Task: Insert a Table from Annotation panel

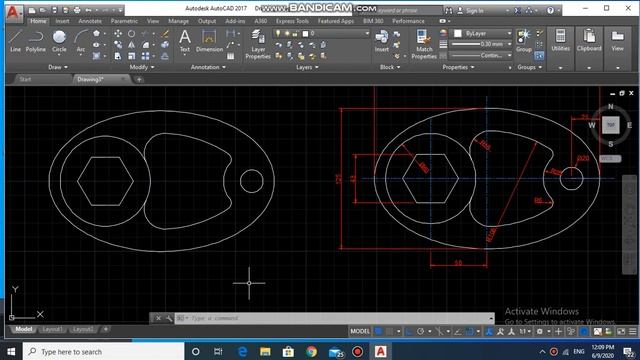Action: coord(231,56)
